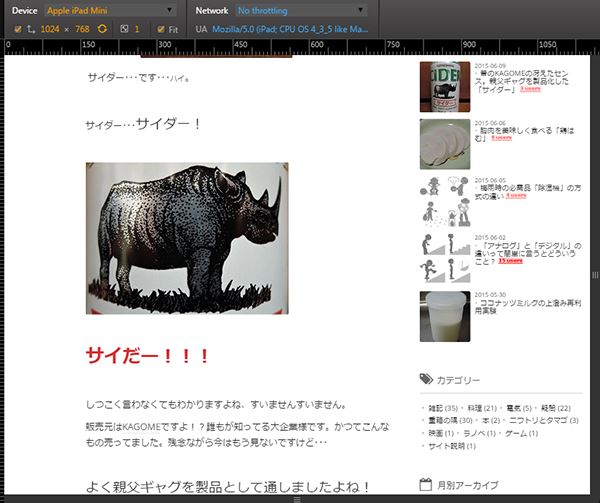The image size is (600, 503).
Task: Select the device pixel ratio value 1
Action: click(x=137, y=29)
